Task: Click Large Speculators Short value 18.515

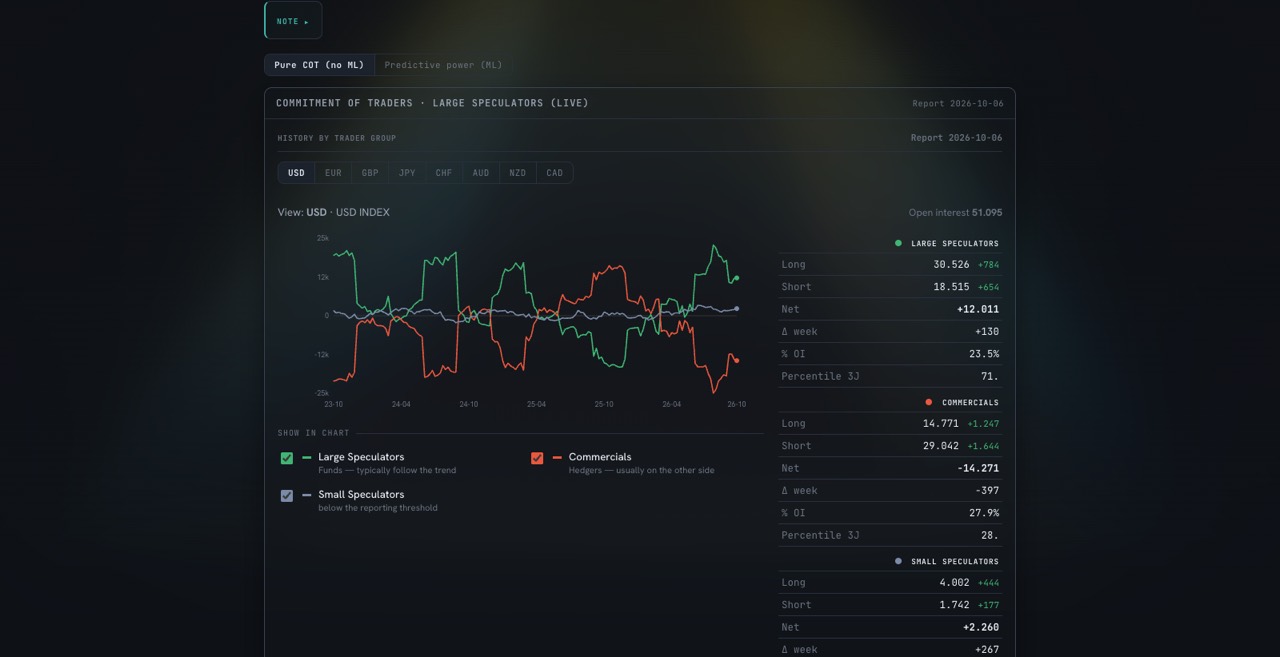Action: tap(951, 287)
